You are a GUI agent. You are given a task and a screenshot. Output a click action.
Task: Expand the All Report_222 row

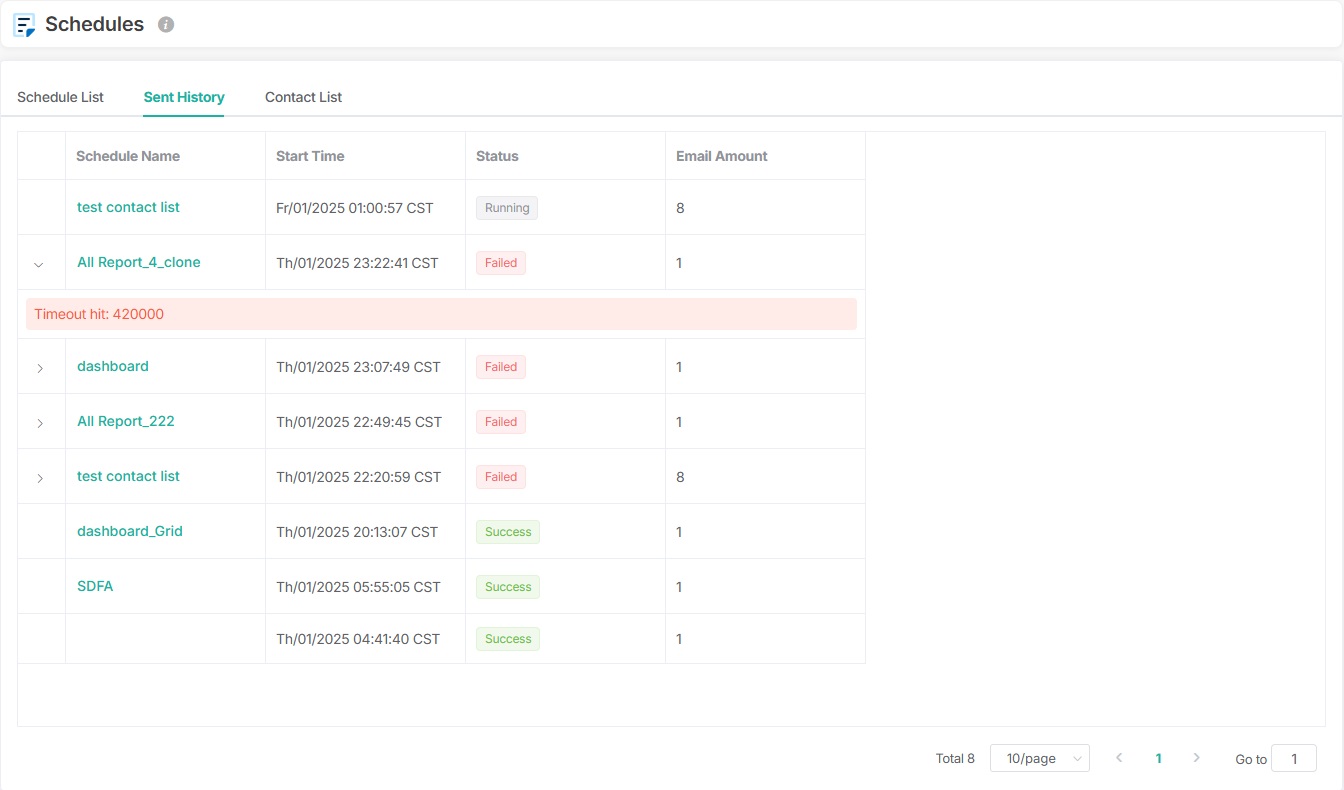(40, 423)
